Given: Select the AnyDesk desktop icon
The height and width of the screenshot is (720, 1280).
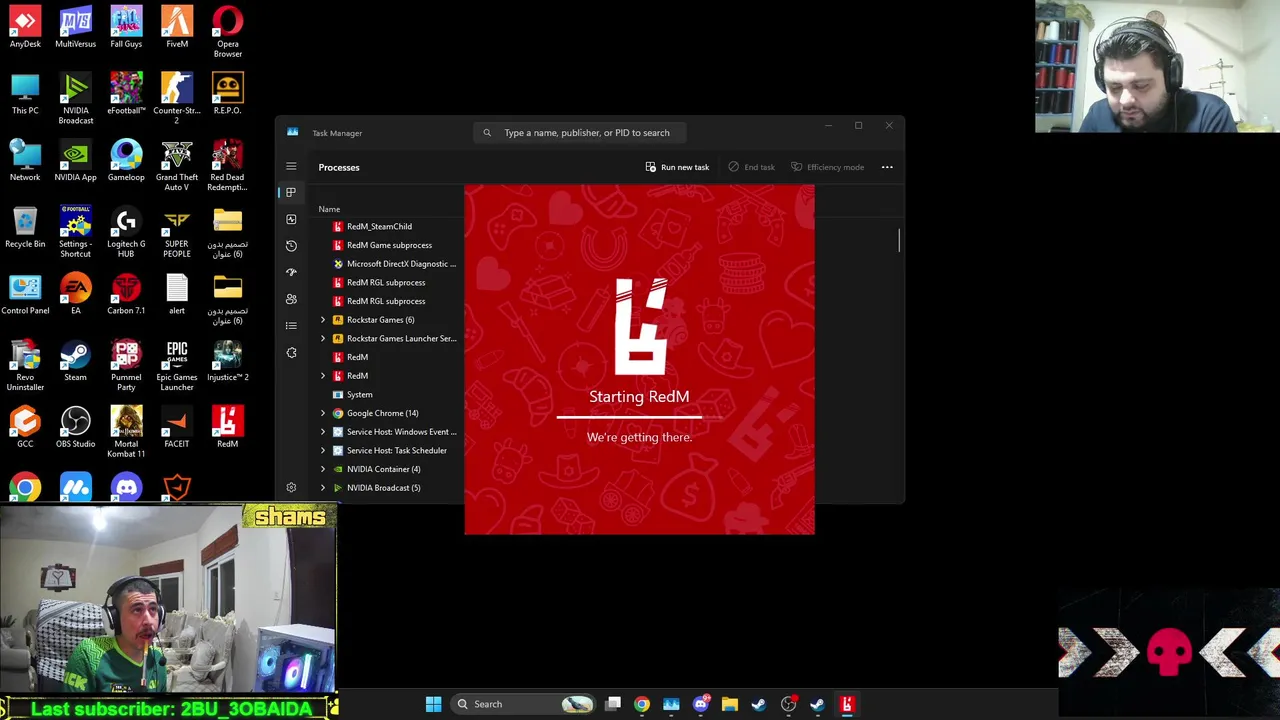Looking at the screenshot, I should pyautogui.click(x=25, y=28).
